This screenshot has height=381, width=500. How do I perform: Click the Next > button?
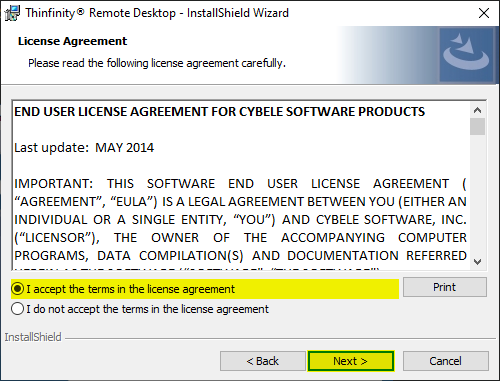(351, 361)
